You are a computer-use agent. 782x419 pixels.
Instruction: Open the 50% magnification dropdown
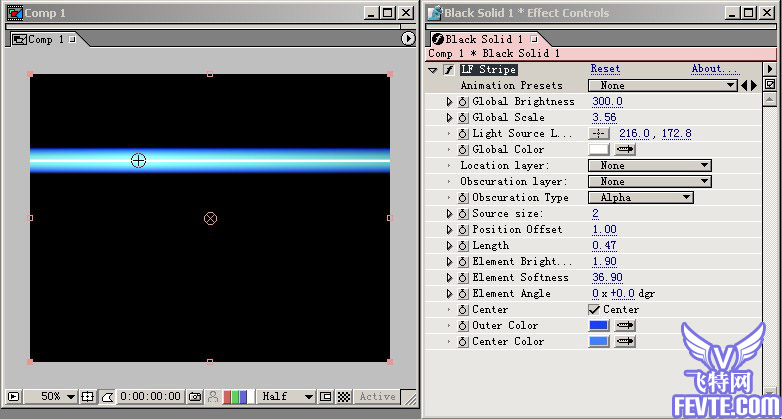[x=51, y=397]
